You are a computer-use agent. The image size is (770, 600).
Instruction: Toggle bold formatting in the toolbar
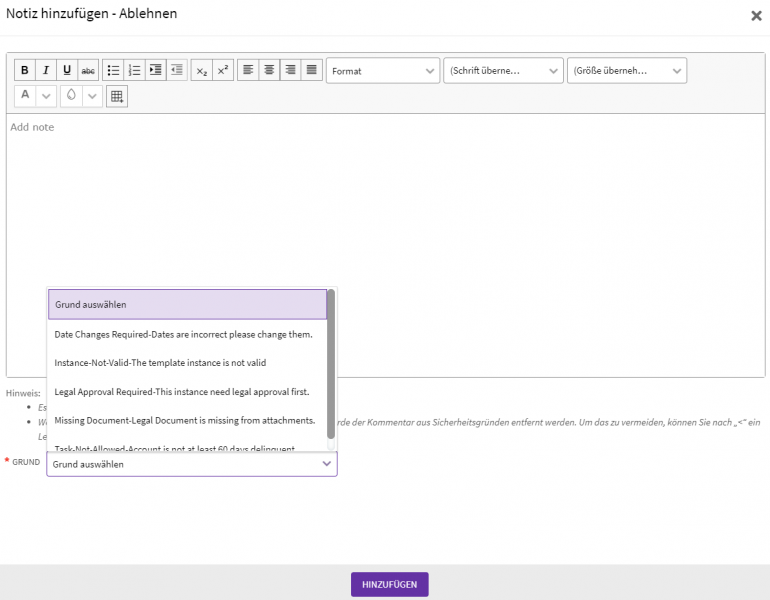click(x=25, y=70)
